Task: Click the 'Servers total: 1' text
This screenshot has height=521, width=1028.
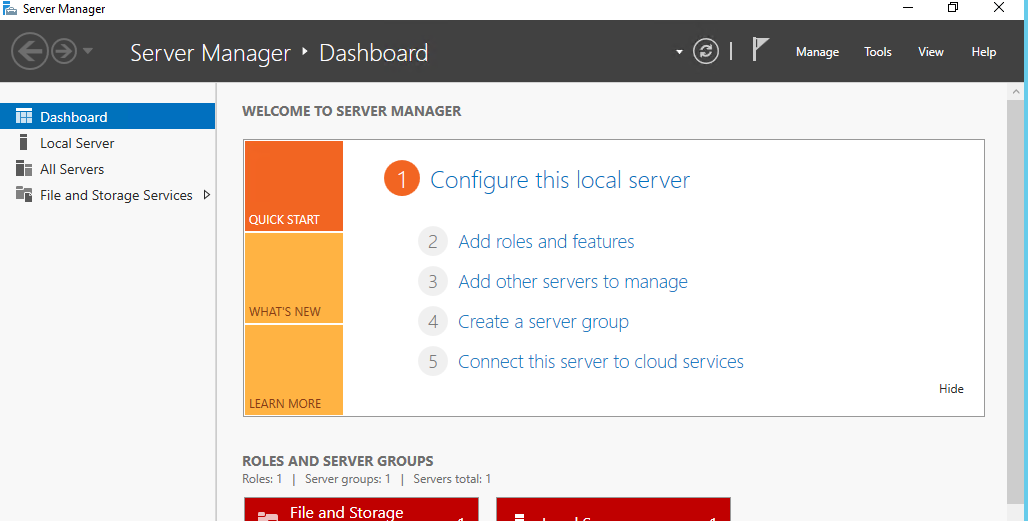Action: point(452,479)
